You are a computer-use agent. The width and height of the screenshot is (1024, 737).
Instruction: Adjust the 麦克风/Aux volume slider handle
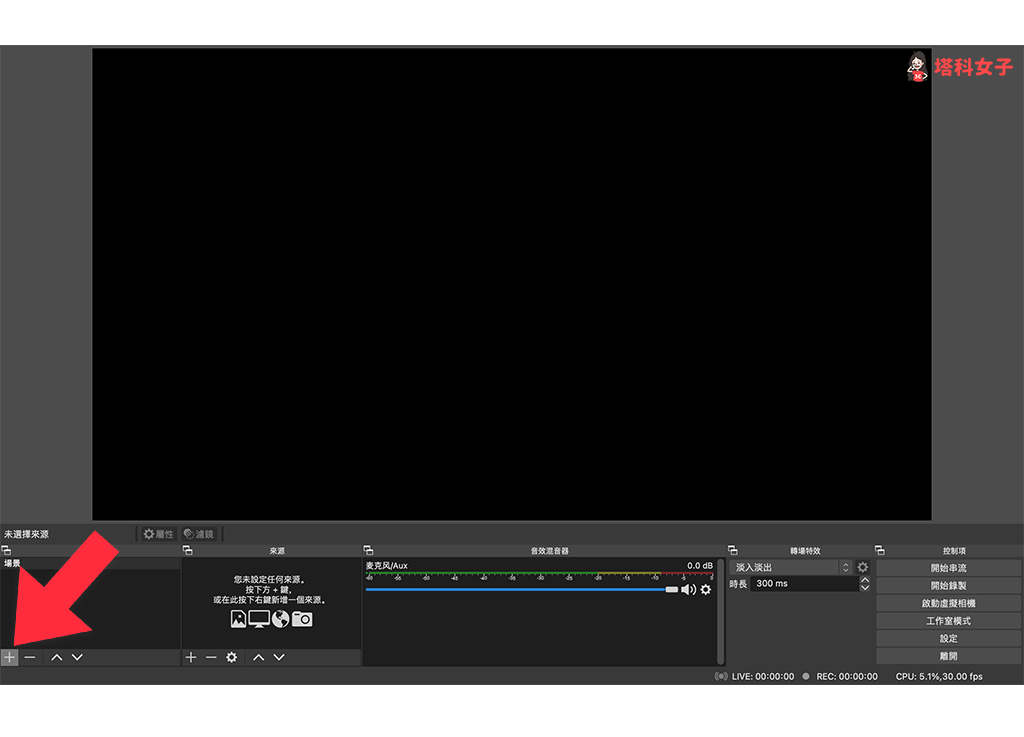point(672,590)
